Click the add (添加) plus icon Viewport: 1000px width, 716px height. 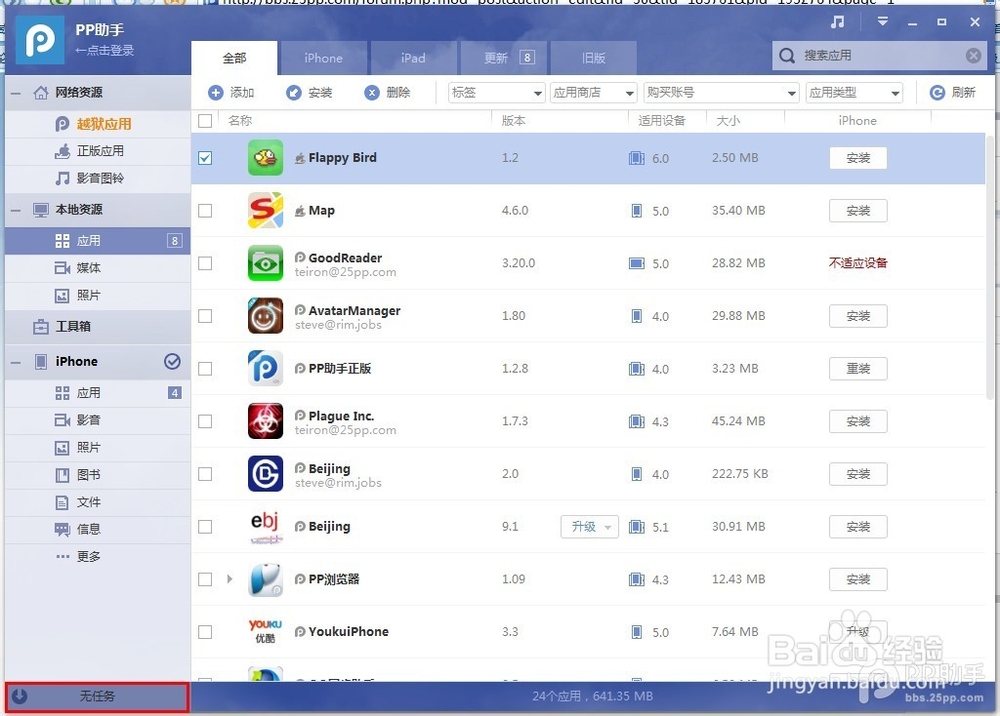pyautogui.click(x=216, y=93)
